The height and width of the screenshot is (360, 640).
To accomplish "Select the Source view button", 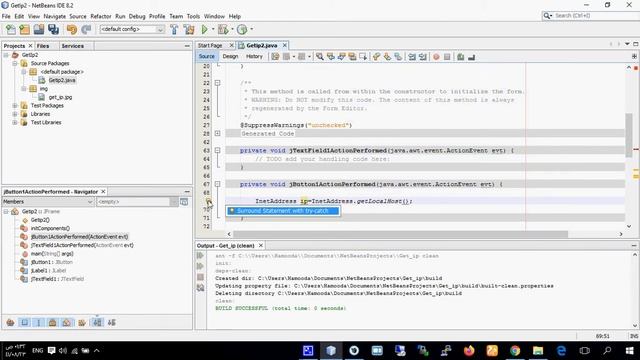I will click(x=207, y=56).
